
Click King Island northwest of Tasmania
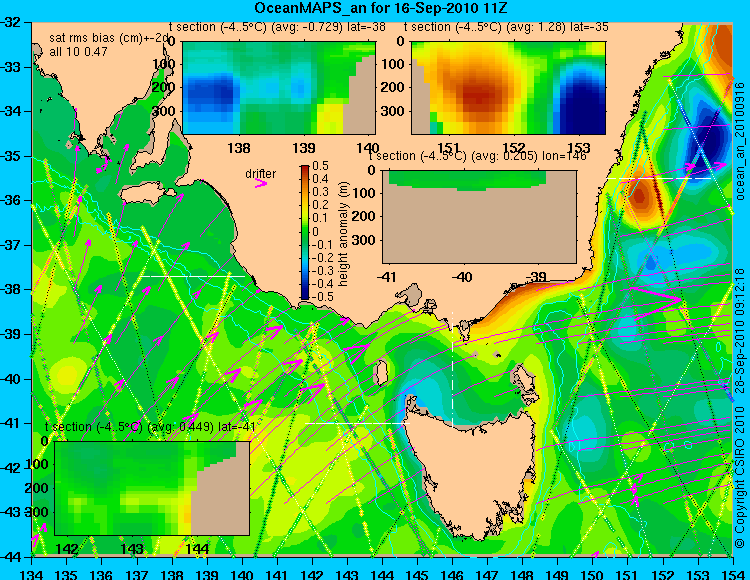[382, 373]
